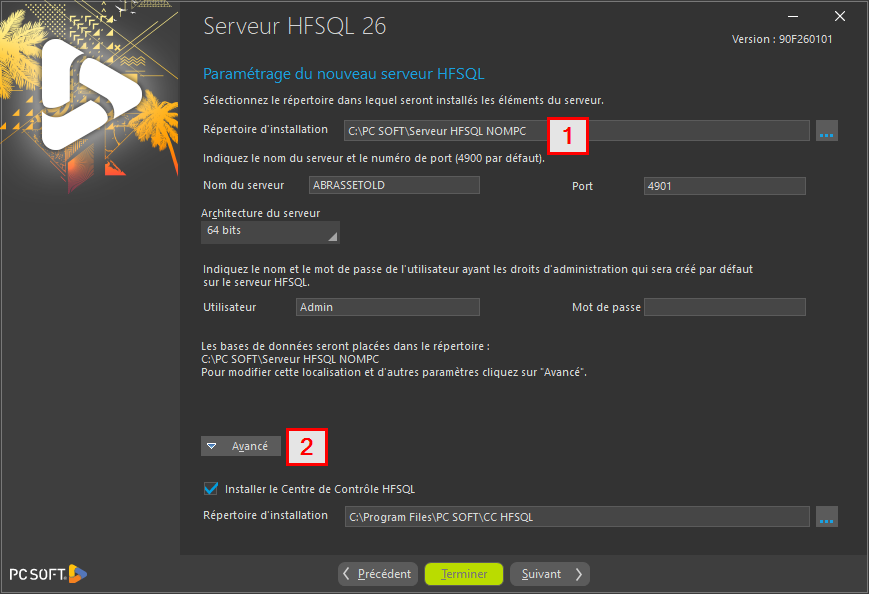Expand the Avancé settings section
Image resolution: width=869 pixels, height=594 pixels.
(x=241, y=446)
